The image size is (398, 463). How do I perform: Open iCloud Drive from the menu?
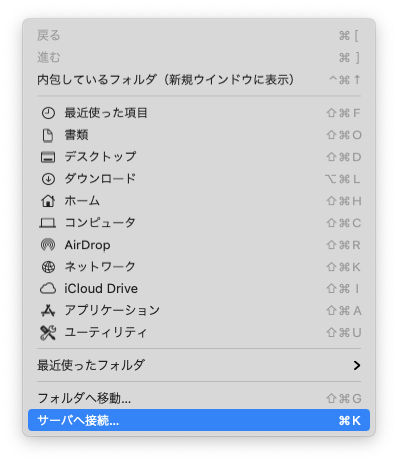click(199, 289)
